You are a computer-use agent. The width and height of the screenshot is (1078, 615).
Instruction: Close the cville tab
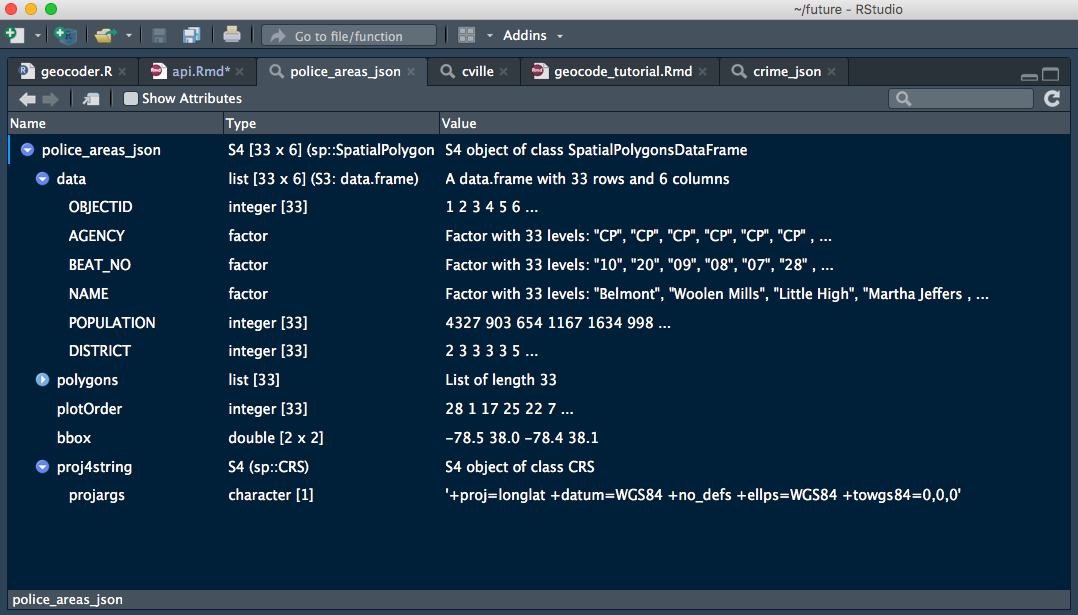pyautogui.click(x=504, y=71)
